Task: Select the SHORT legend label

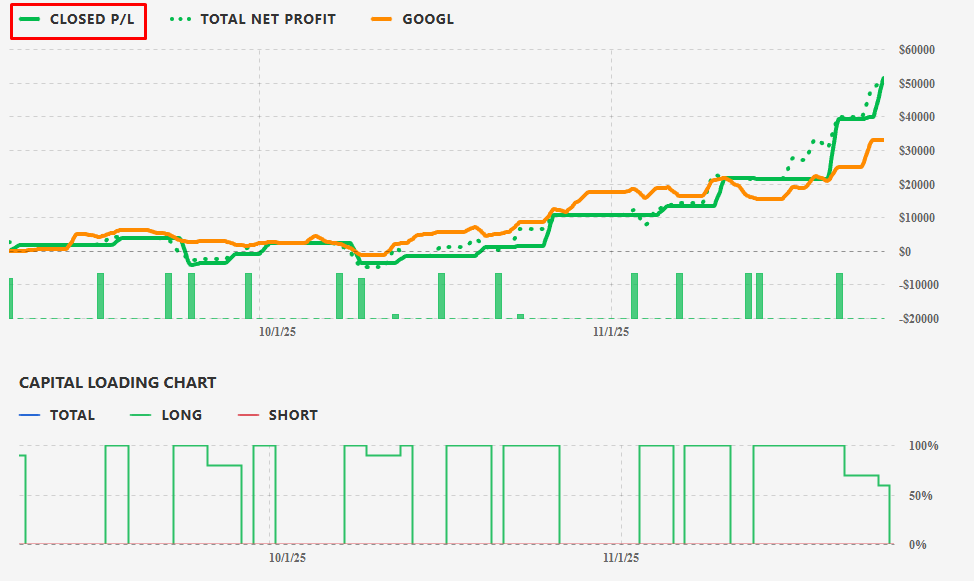Action: pyautogui.click(x=292, y=415)
